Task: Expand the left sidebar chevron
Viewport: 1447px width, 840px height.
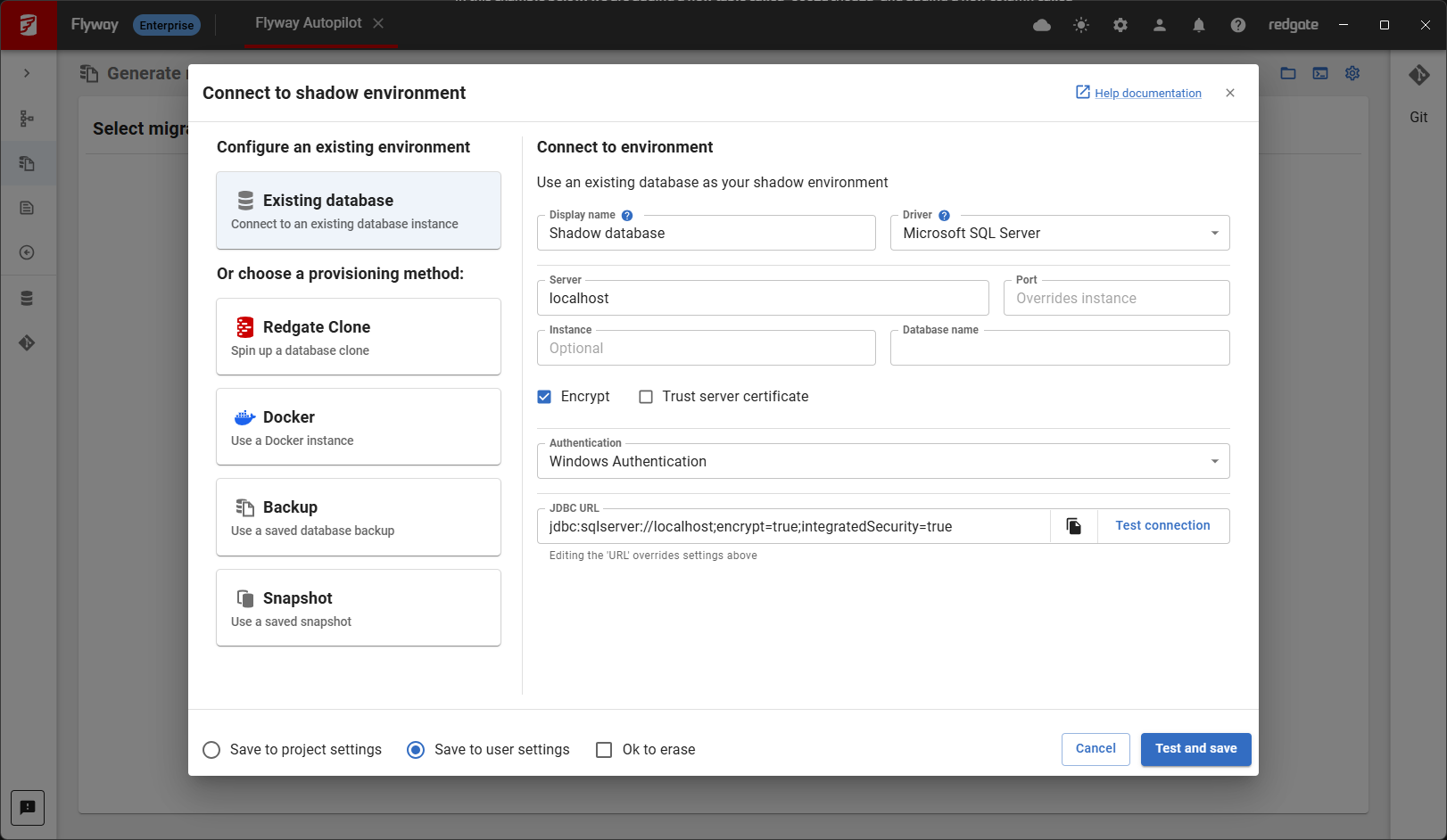Action: pos(27,73)
